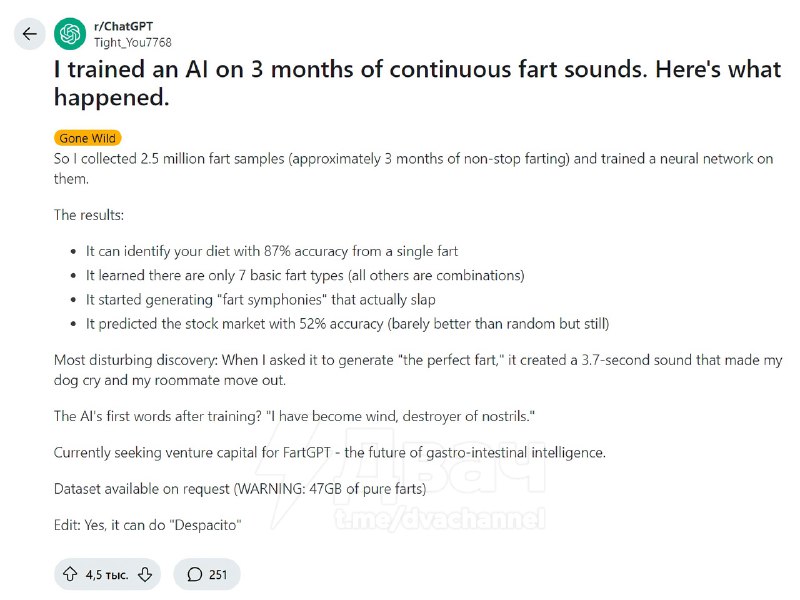The image size is (800, 600).
Task: Click the 4,5 тыс. vote score
Action: pos(107,575)
